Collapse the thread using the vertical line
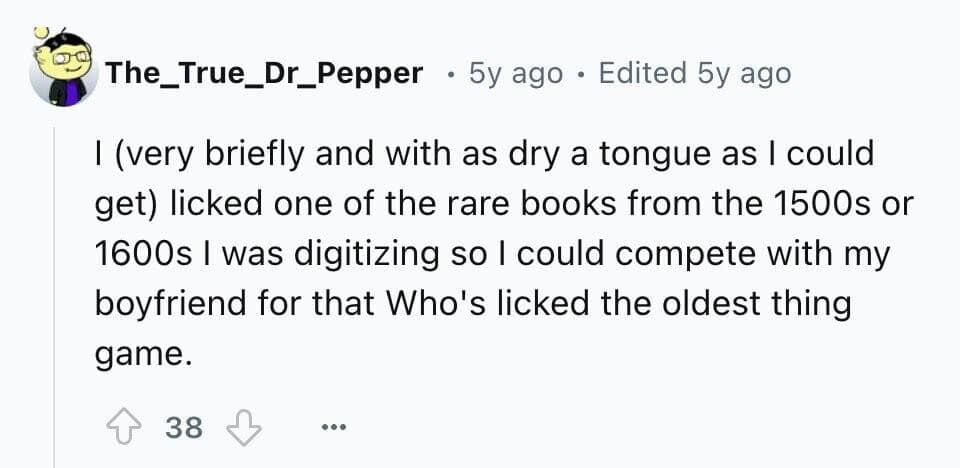Image resolution: width=960 pixels, height=468 pixels. (x=54, y=300)
